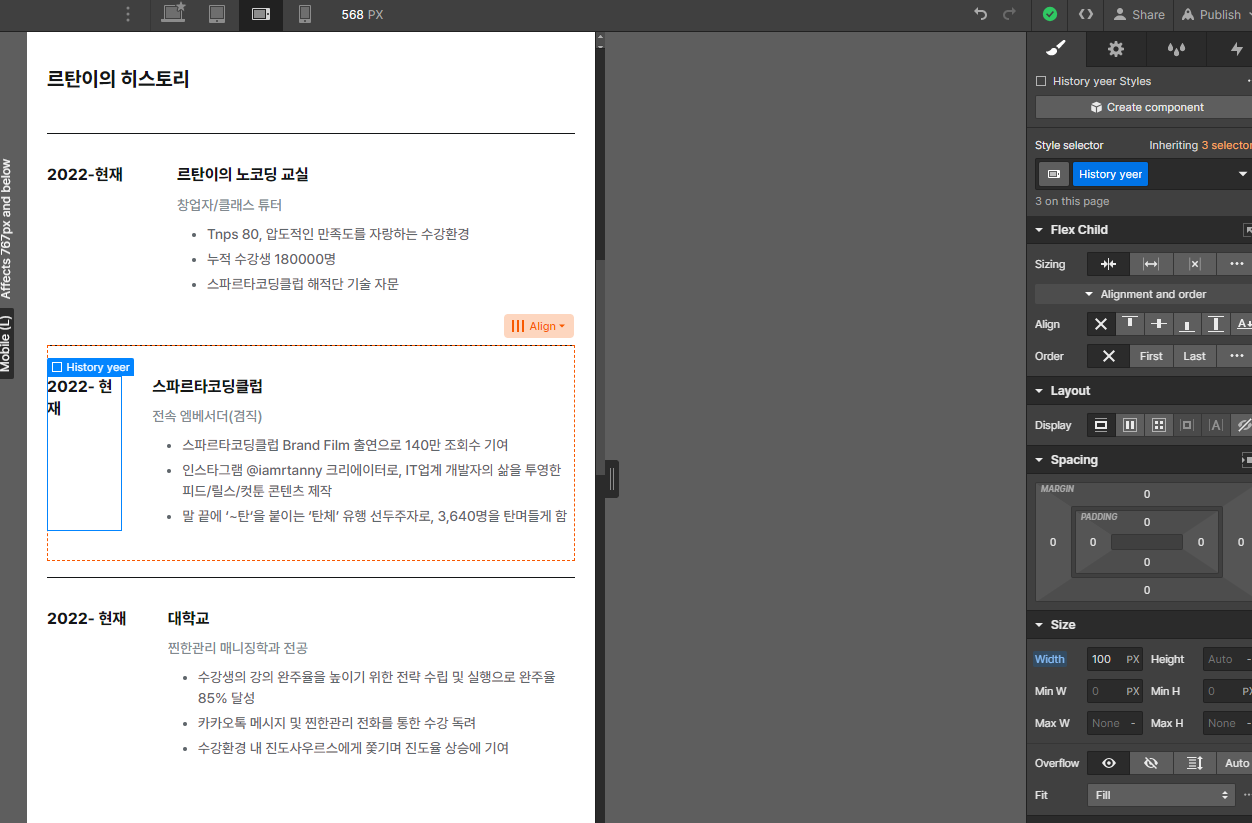The height and width of the screenshot is (823, 1252).
Task: Switch to mobile portrait breakpoint
Action: coord(305,14)
